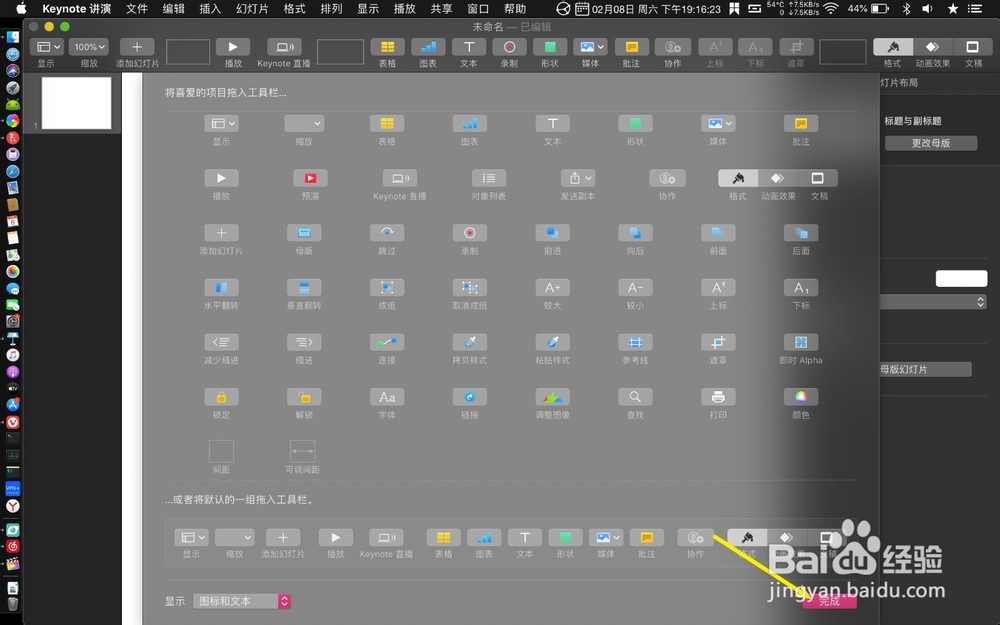Pick the 调整图像 adjust image icon
The height and width of the screenshot is (625, 1000).
point(552,397)
